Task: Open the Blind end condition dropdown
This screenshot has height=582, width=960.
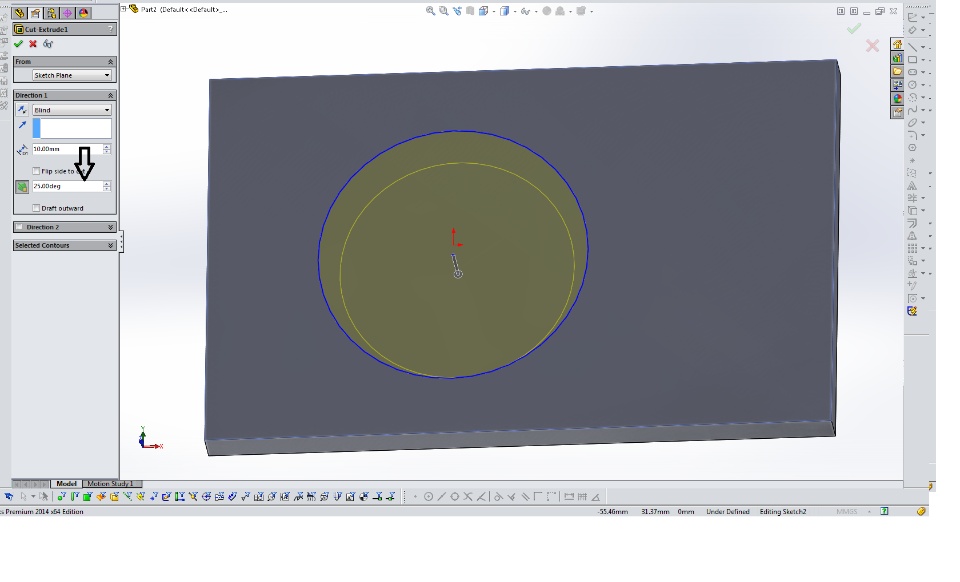Action: (72, 110)
